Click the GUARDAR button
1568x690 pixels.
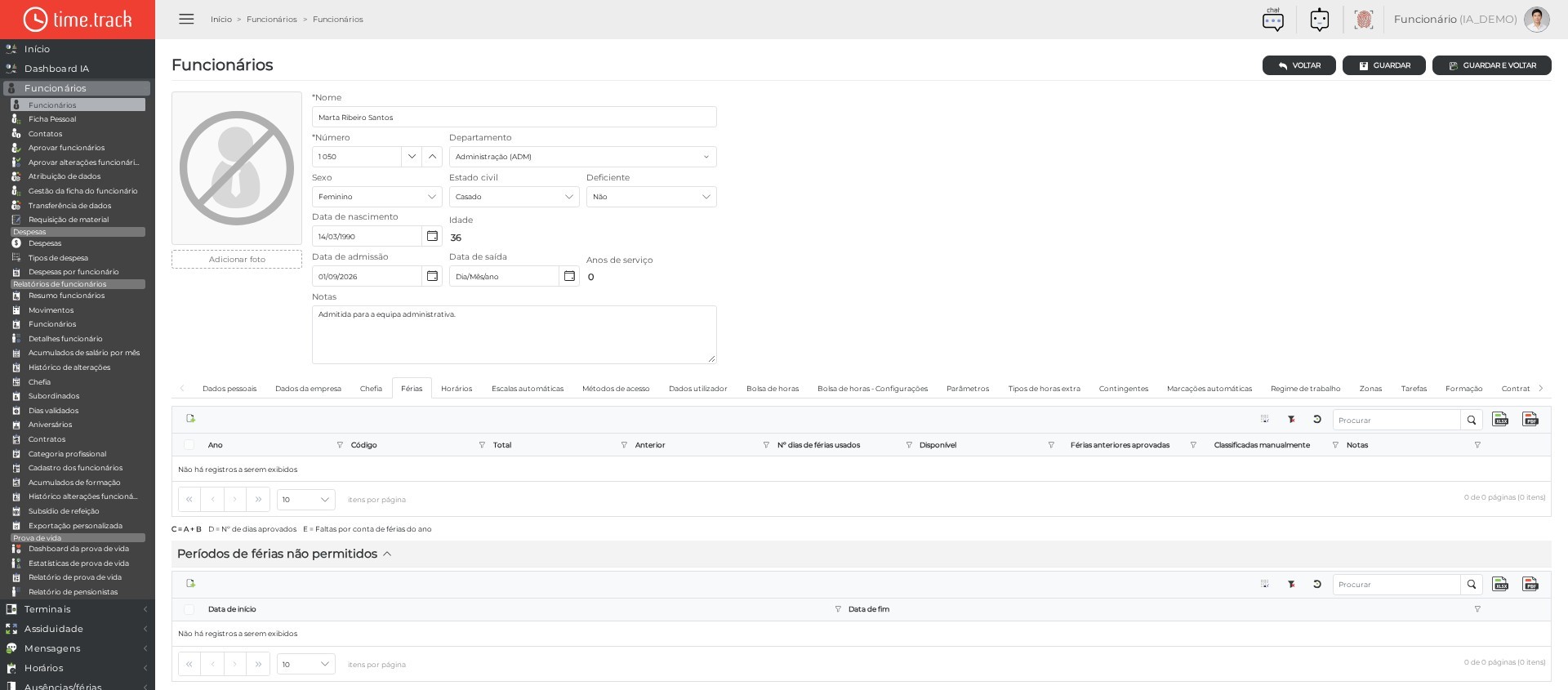point(1384,65)
